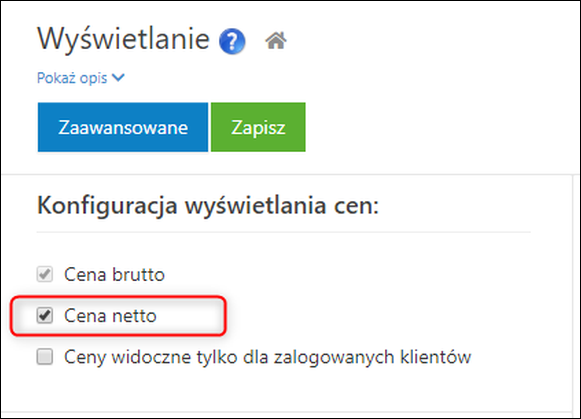Click the label Ceny widoczne tylko dla zalogowanych klientów
581x419 pixels.
(x=267, y=358)
